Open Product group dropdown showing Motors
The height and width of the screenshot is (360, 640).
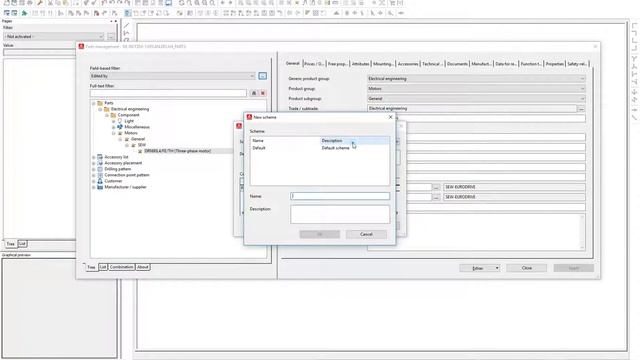coord(476,89)
